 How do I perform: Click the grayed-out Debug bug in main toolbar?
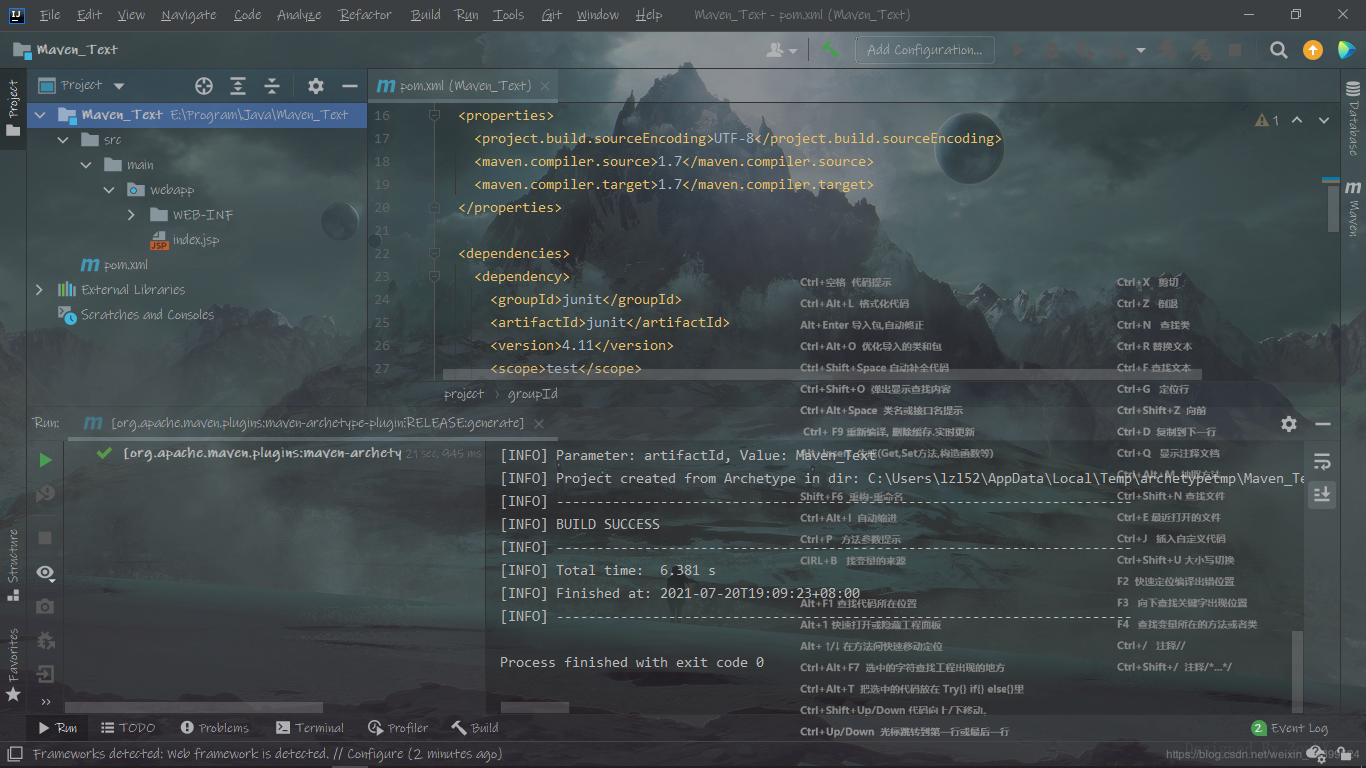click(1051, 50)
